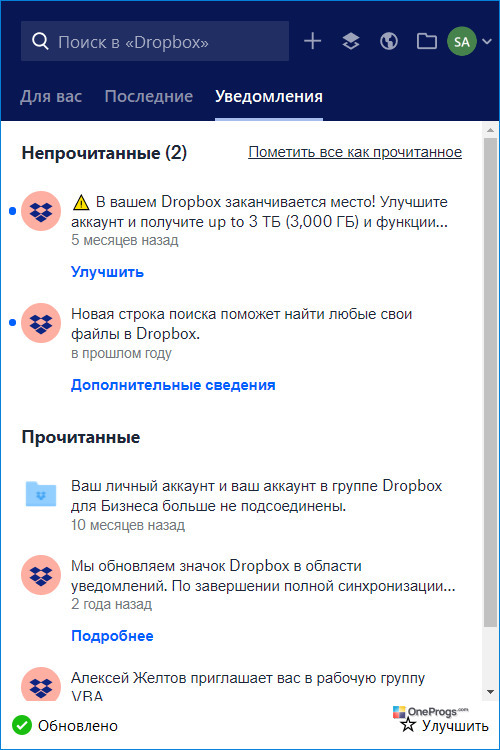Open Дополнительные сведения link
Viewport: 500px width, 750px height.
tap(173, 385)
